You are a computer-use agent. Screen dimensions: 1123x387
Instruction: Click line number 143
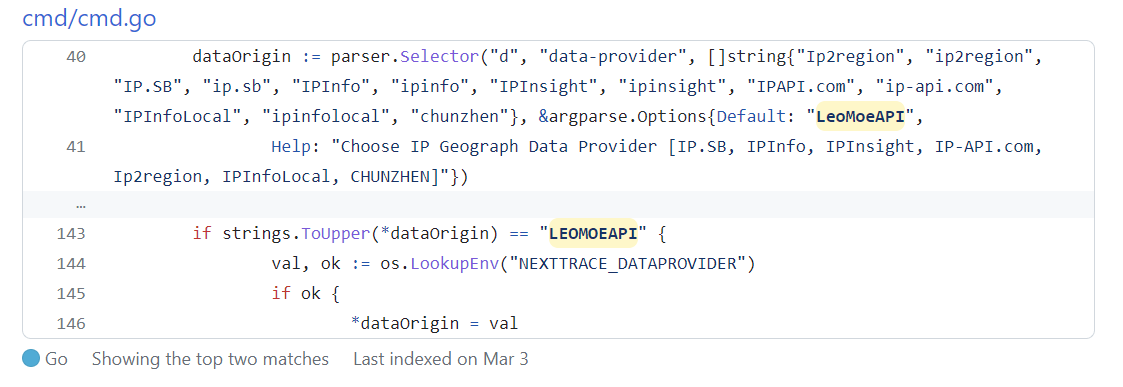click(70, 234)
